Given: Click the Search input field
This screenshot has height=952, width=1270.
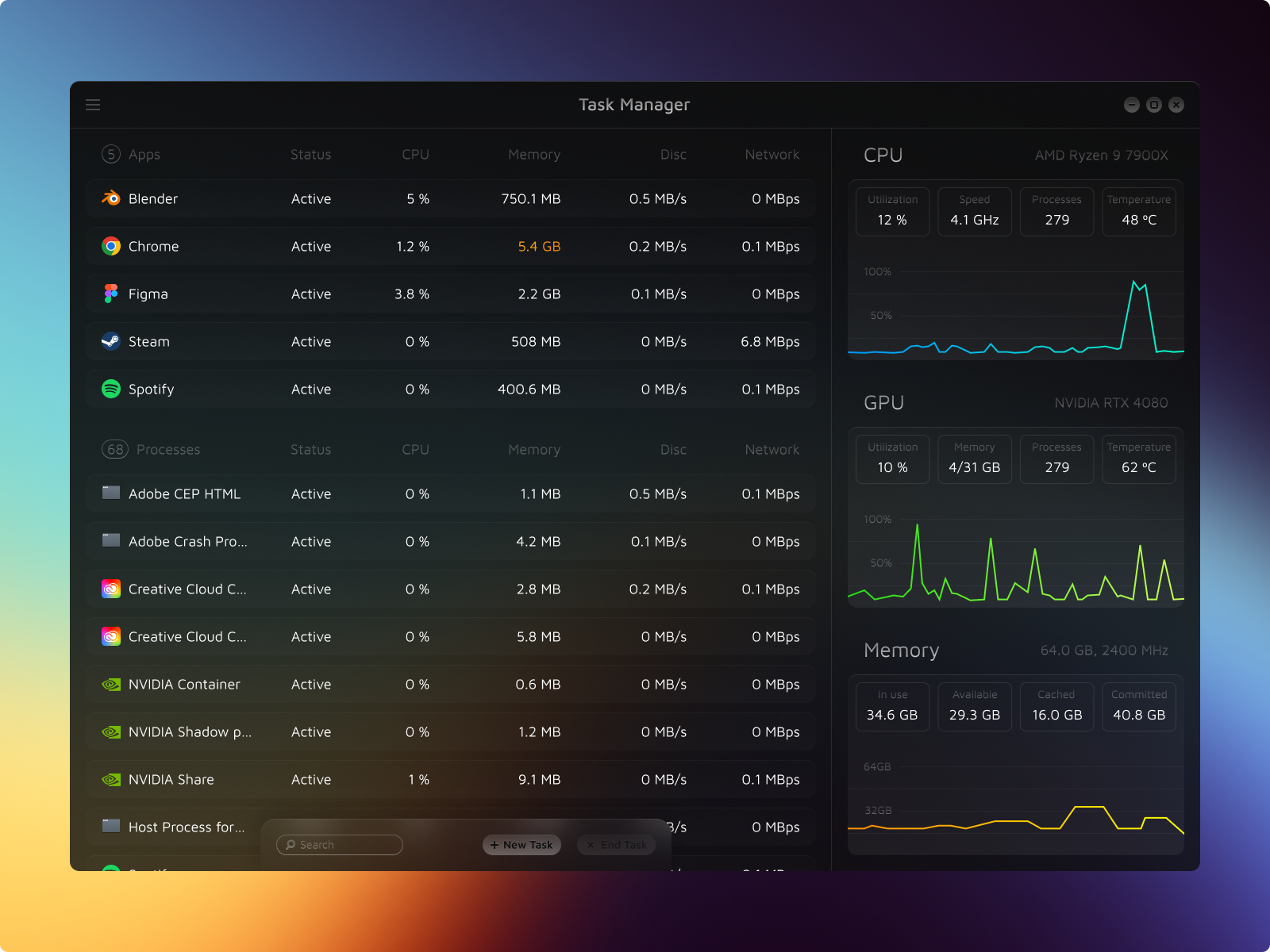Looking at the screenshot, I should point(340,845).
